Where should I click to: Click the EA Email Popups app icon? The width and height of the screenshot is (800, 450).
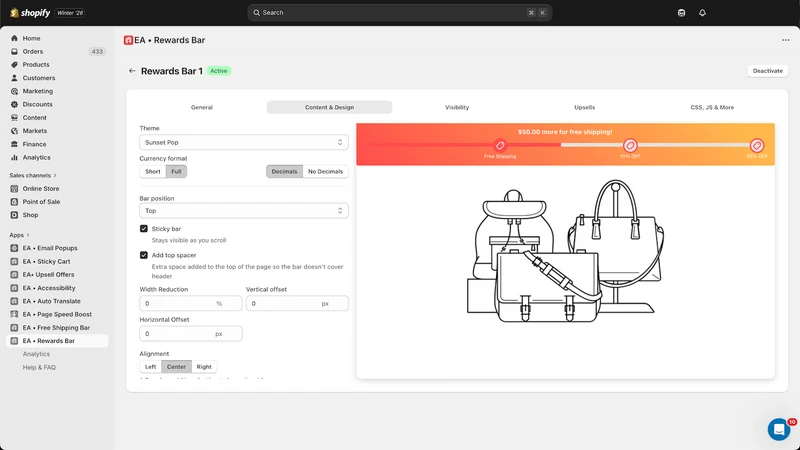click(14, 248)
